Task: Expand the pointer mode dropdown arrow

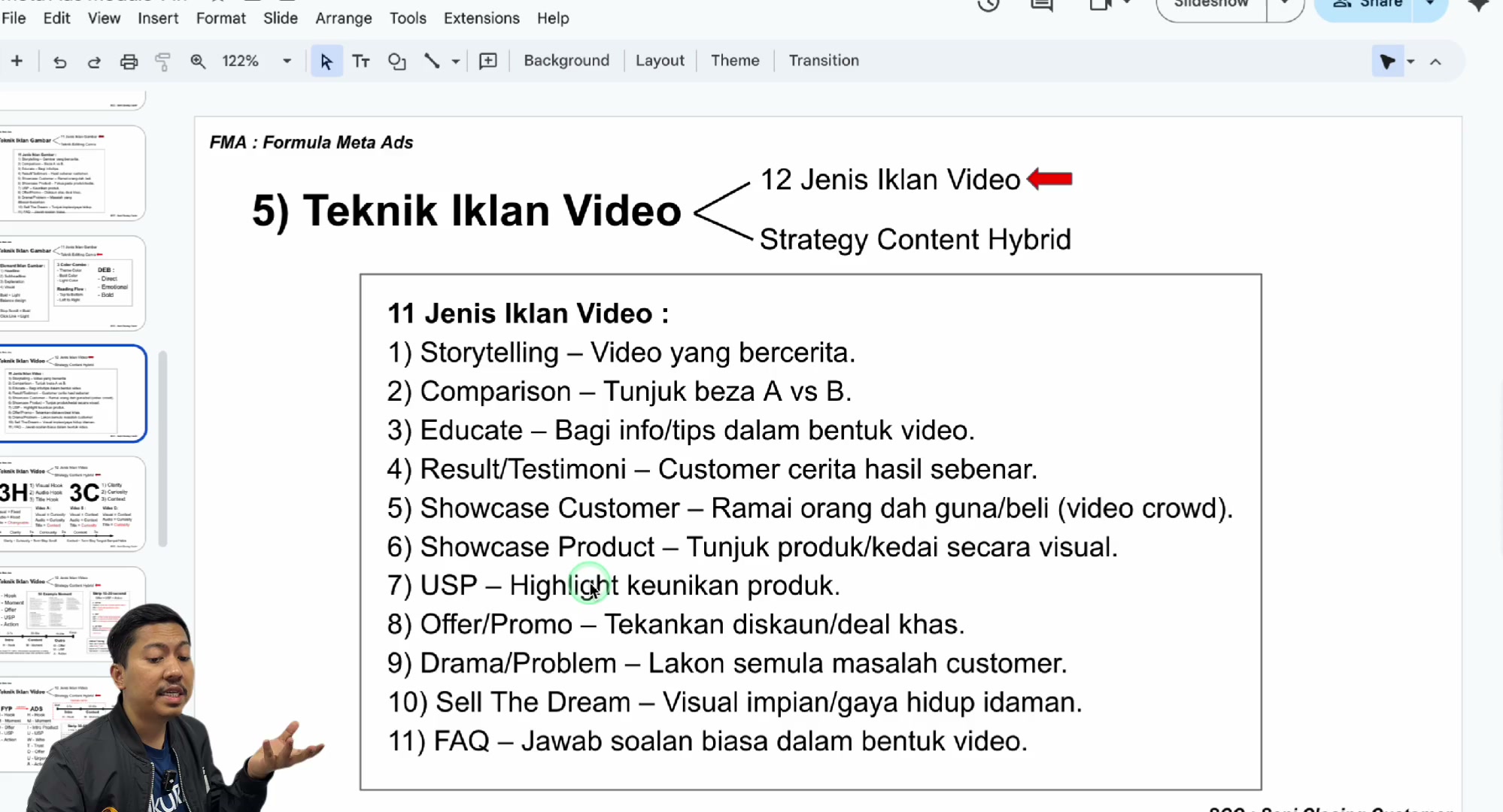Action: tap(1410, 62)
